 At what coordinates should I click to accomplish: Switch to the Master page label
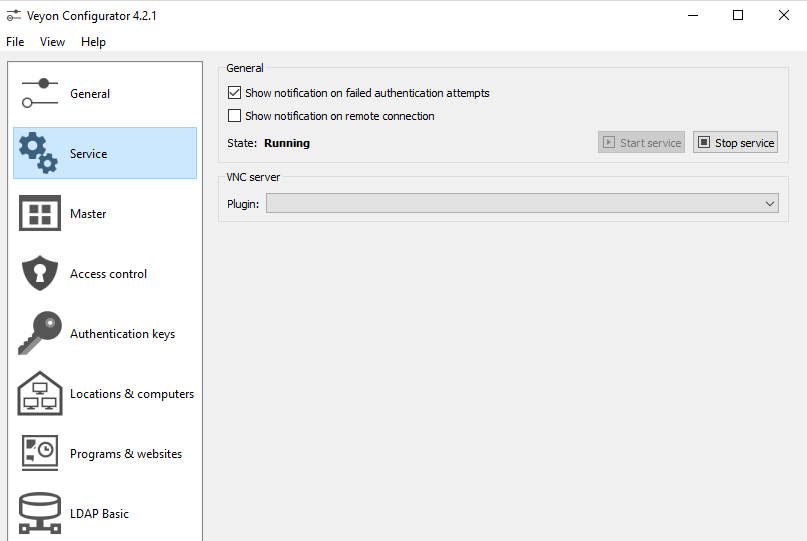88,214
